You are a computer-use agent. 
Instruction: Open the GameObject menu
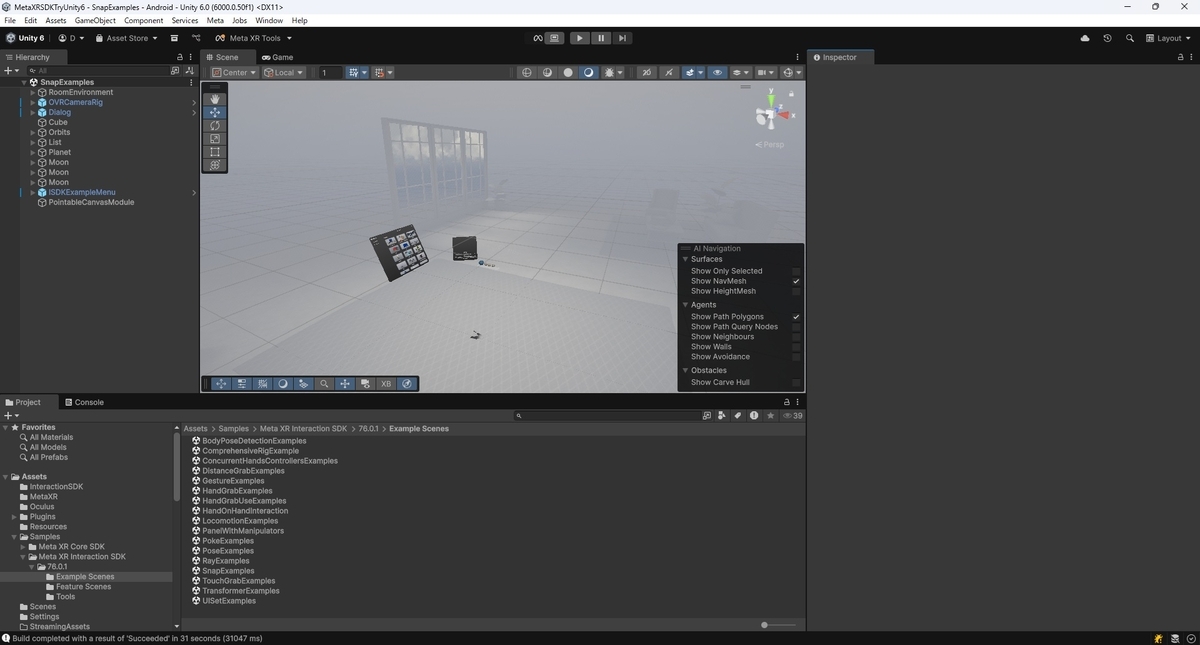tap(95, 20)
